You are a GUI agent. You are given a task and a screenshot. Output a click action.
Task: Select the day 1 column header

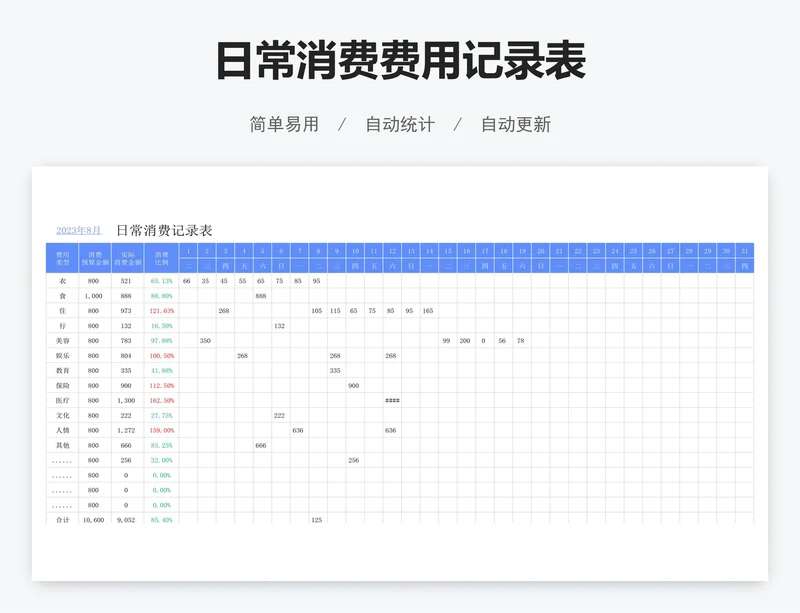coord(188,251)
